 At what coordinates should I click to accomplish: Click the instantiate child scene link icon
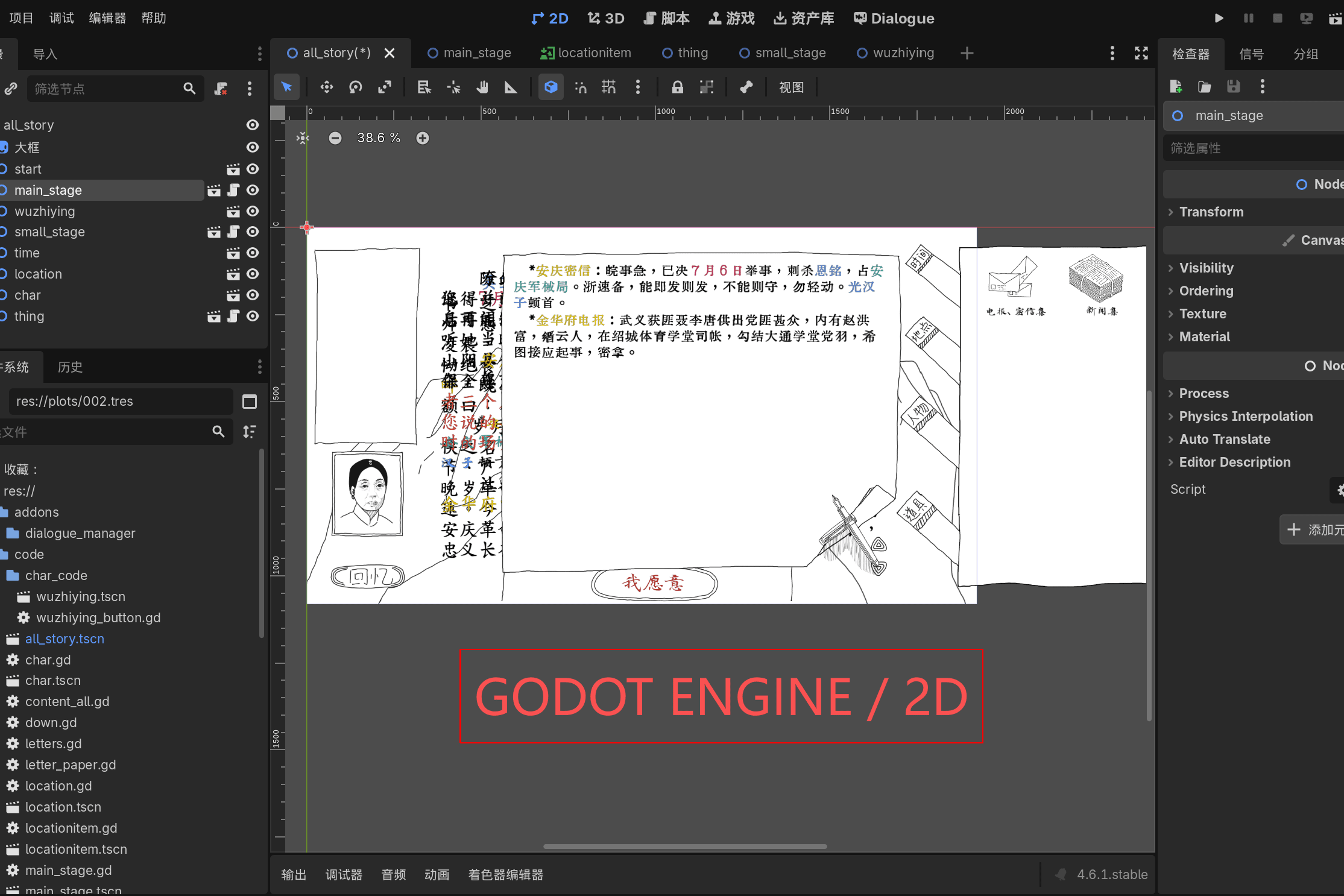tap(11, 89)
